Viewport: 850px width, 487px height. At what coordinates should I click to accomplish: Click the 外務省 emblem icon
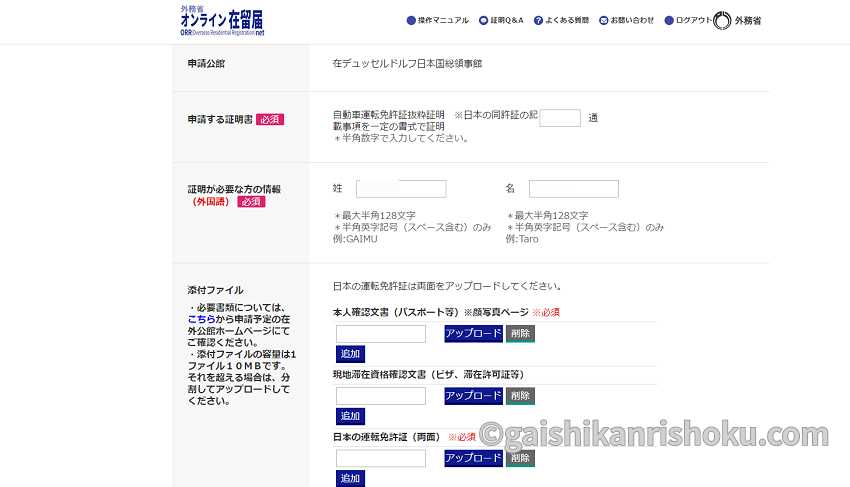[x=722, y=21]
